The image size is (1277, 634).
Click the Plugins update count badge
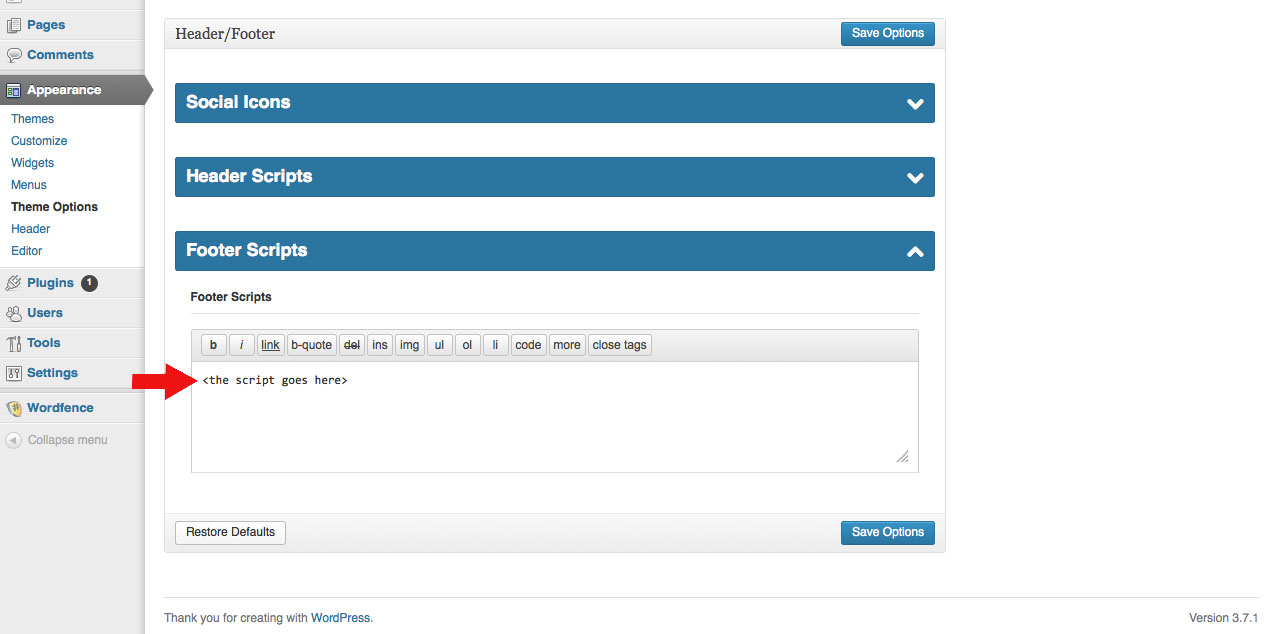89,283
